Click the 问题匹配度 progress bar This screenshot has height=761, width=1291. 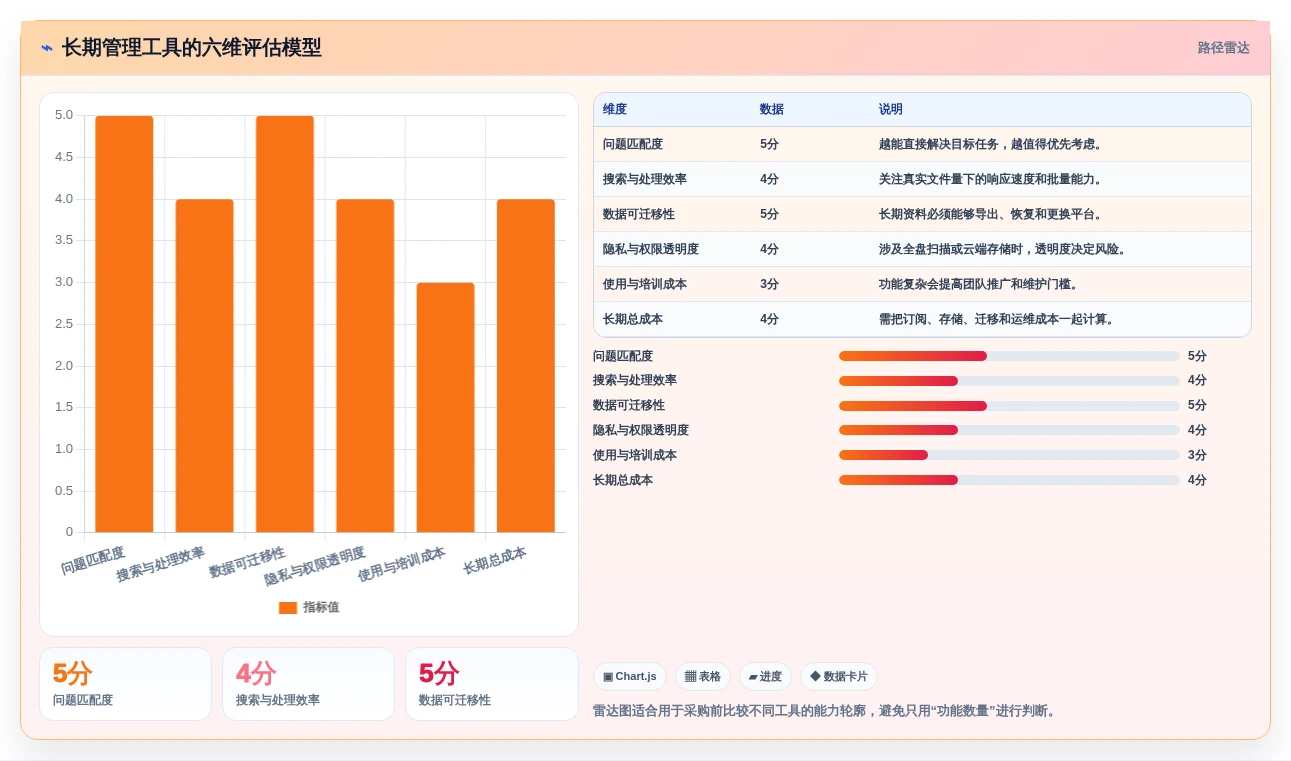[x=1009, y=356]
